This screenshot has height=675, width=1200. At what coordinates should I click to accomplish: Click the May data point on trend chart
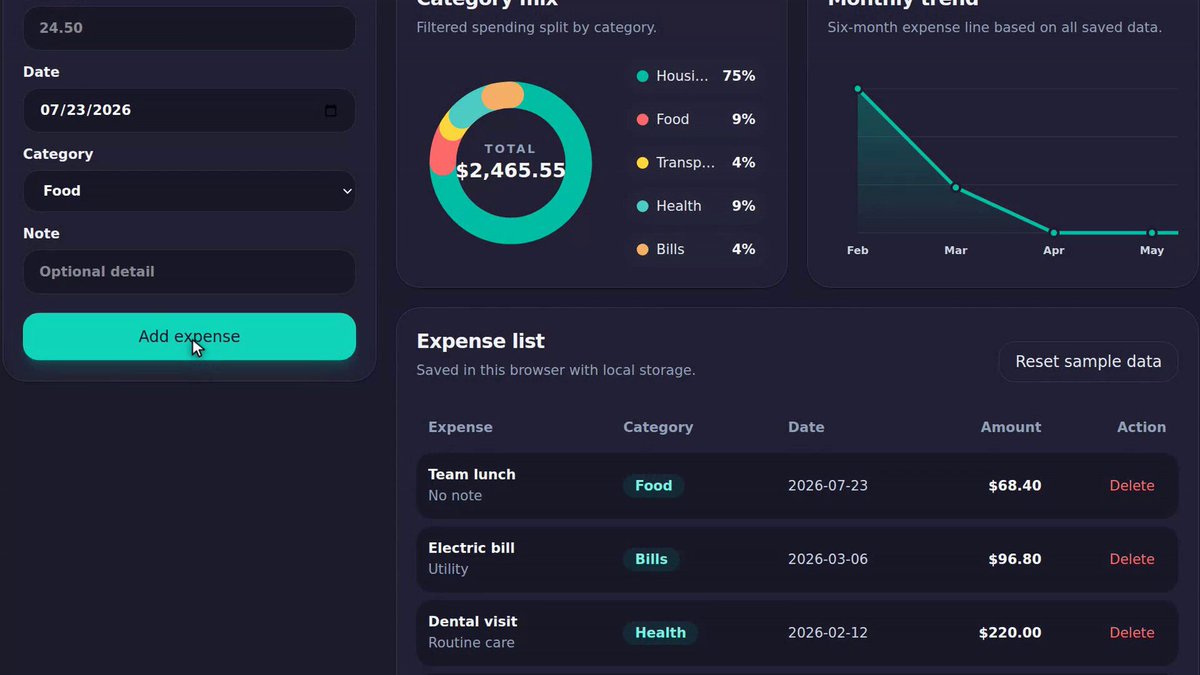1152,233
